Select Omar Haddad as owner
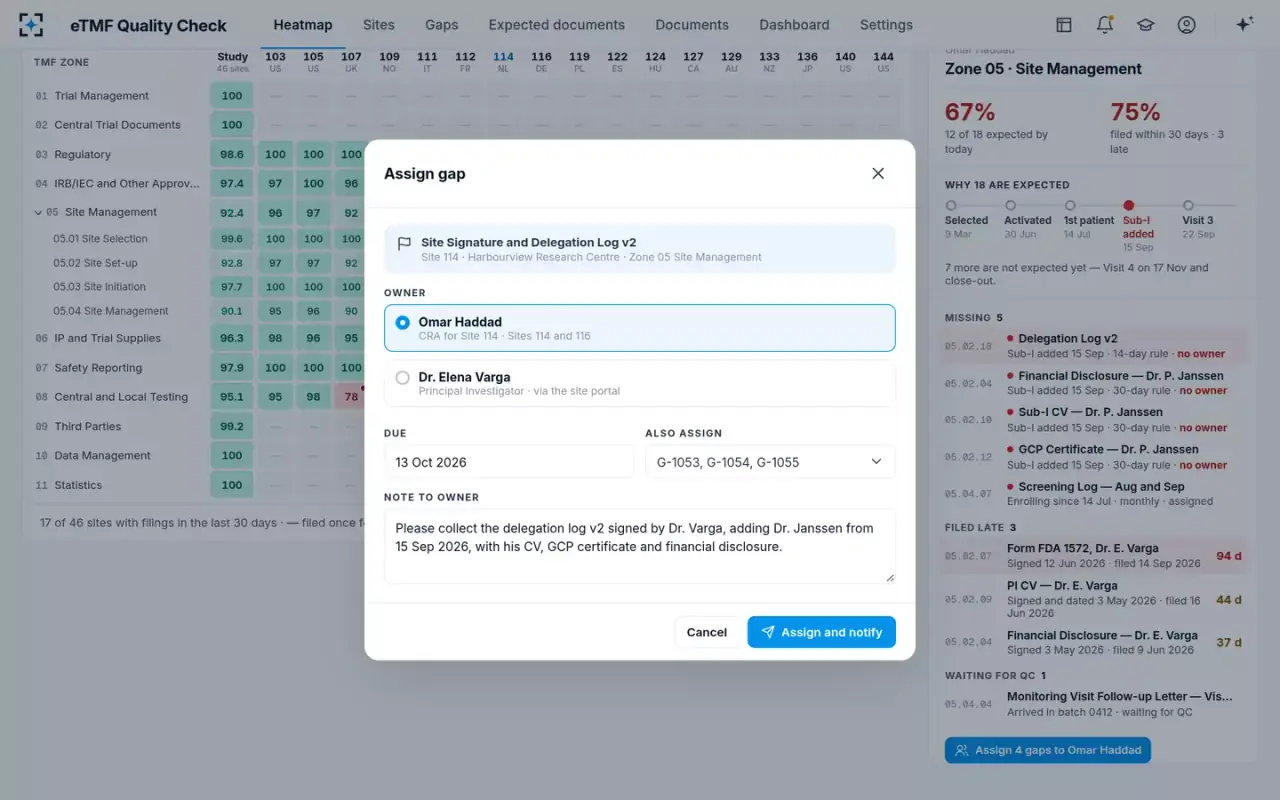1280x800 pixels. coord(640,328)
